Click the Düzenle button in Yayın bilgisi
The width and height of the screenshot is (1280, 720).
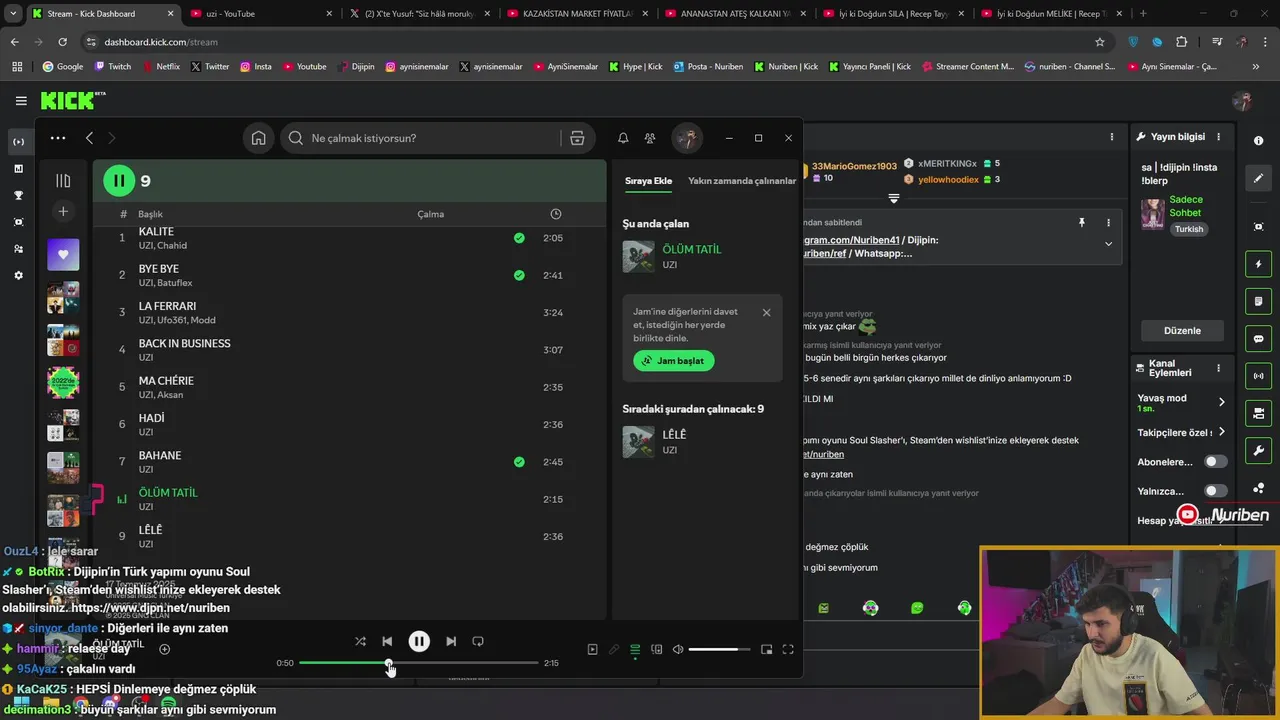pos(1182,331)
